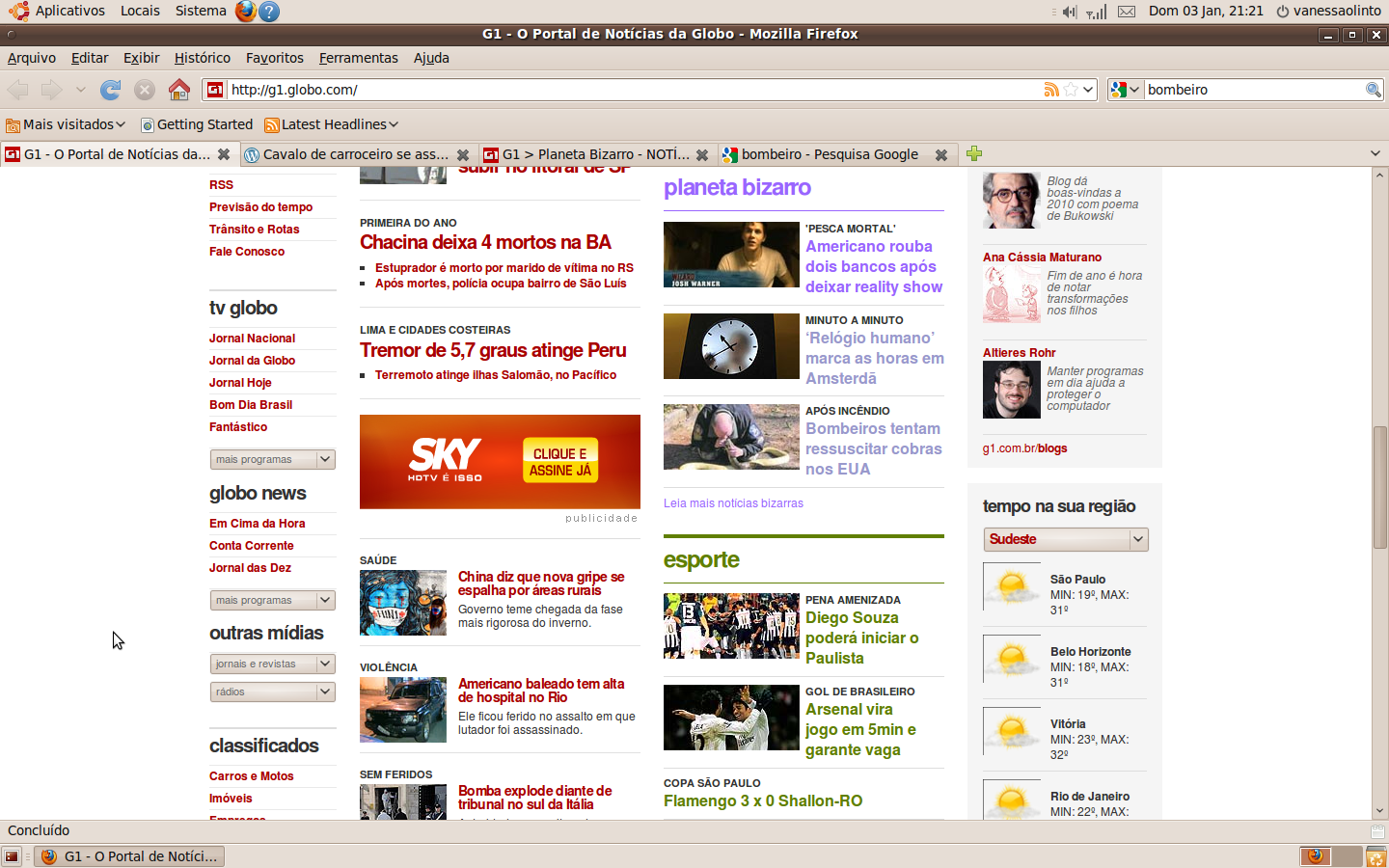Open globo news mais programas dropdown
The height and width of the screenshot is (868, 1389).
[x=273, y=600]
